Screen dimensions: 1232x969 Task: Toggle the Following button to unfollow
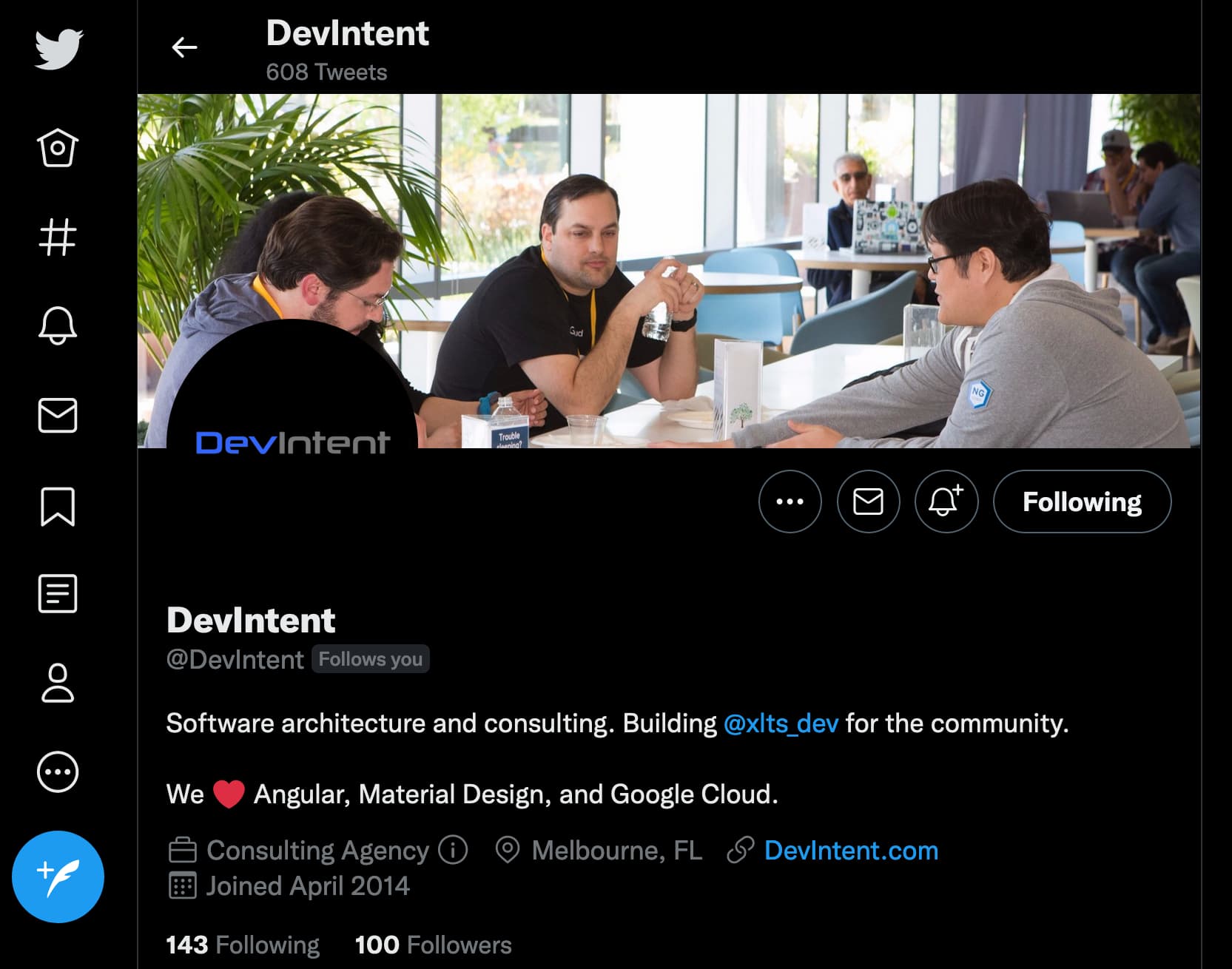pyautogui.click(x=1083, y=502)
